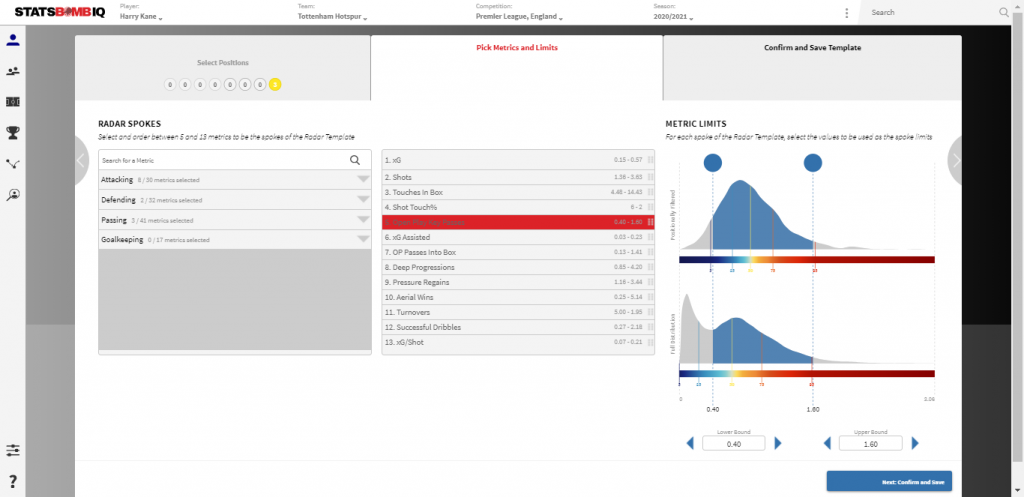Grab the lower bound slider circle handle
Image resolution: width=1024 pixels, height=497 pixels.
coord(712,163)
